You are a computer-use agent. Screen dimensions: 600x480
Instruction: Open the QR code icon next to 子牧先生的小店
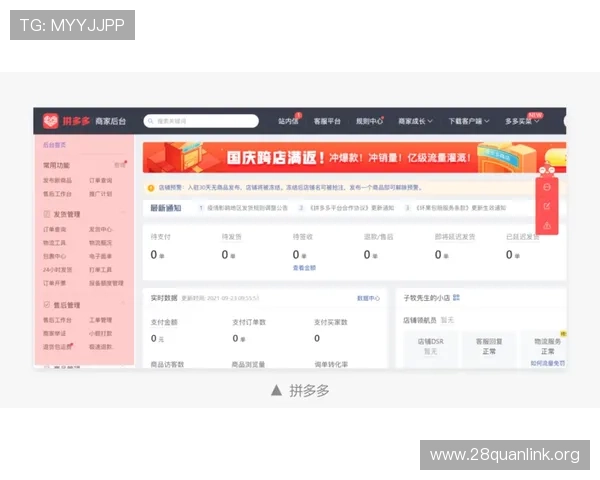point(456,297)
